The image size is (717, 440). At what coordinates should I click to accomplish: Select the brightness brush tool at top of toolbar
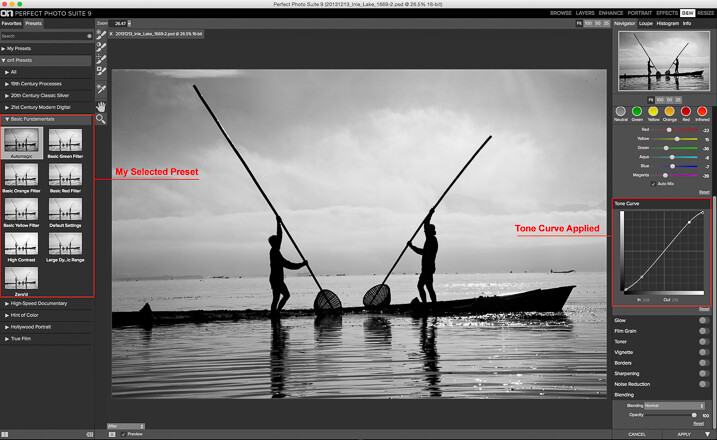[101, 35]
